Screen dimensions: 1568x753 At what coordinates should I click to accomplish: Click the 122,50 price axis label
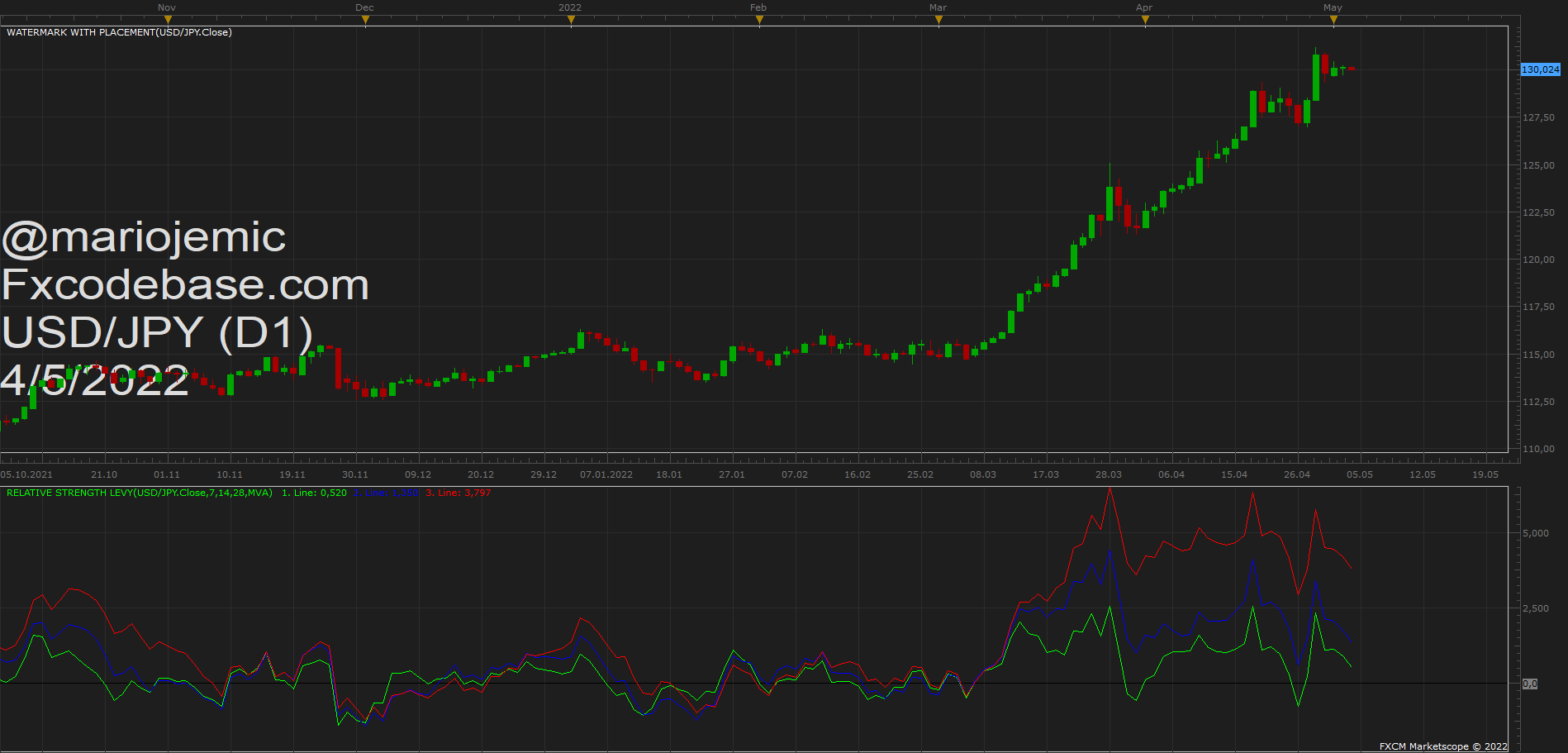point(1538,212)
